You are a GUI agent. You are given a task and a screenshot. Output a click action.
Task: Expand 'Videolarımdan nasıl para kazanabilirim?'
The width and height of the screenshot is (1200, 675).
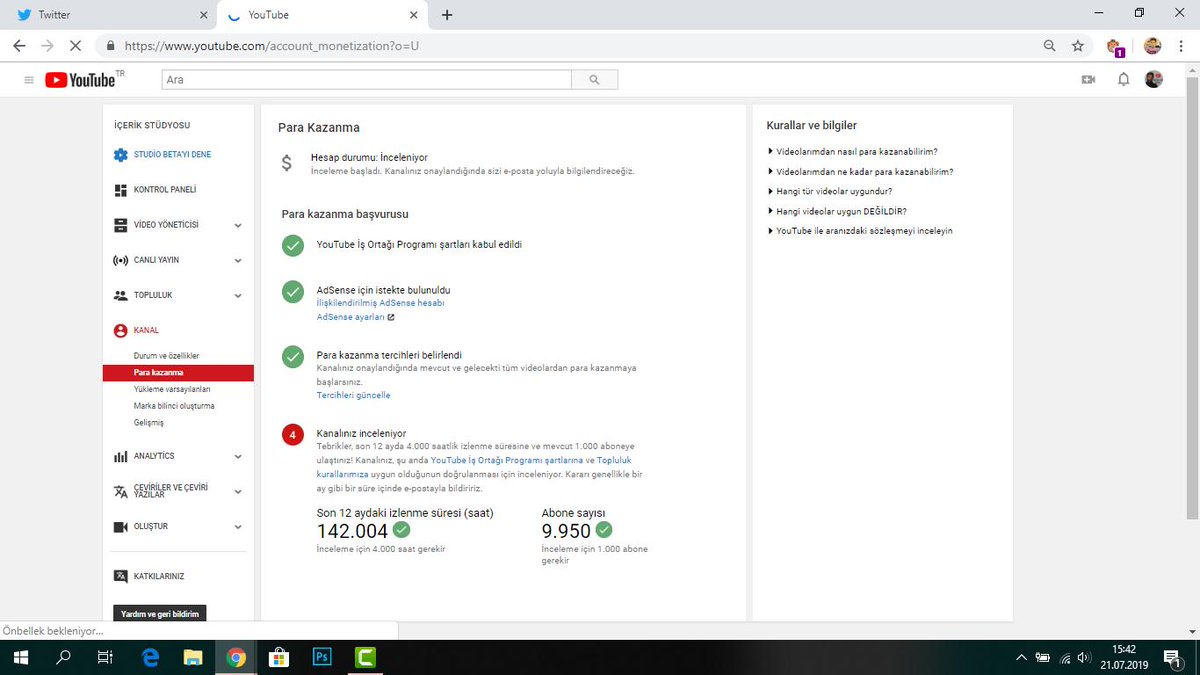[852, 152]
